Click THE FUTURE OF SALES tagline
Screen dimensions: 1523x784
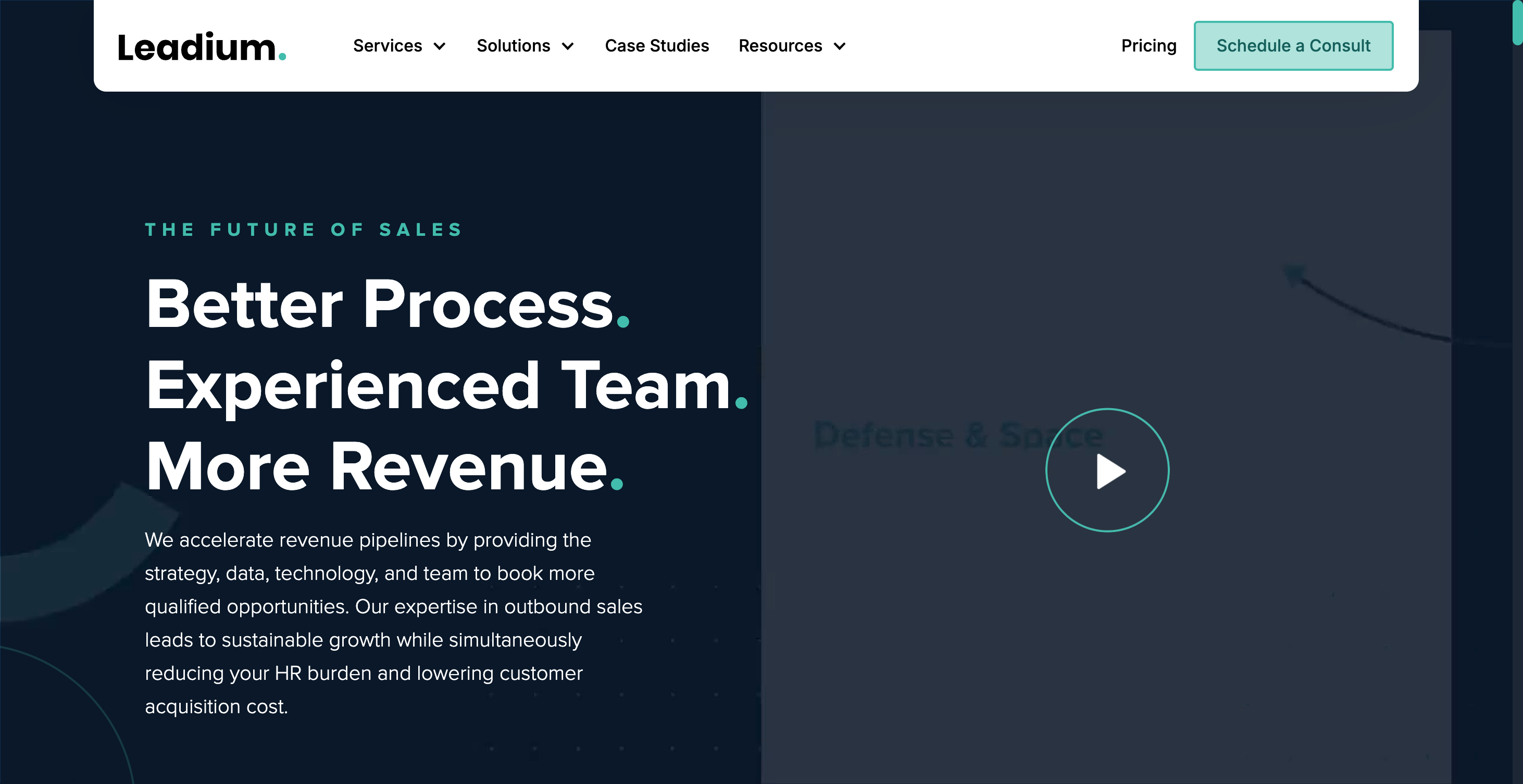pos(304,230)
